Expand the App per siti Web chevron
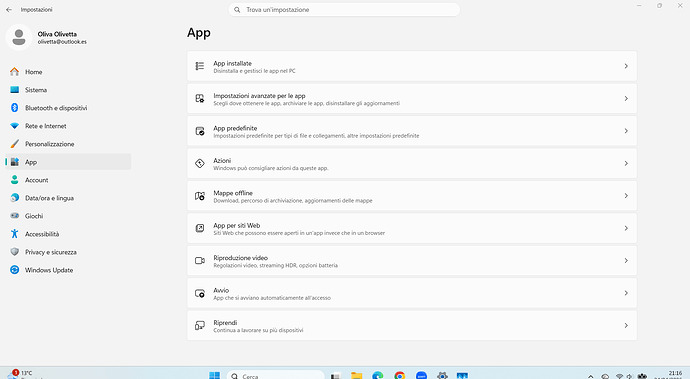690x379 pixels. coord(626,228)
